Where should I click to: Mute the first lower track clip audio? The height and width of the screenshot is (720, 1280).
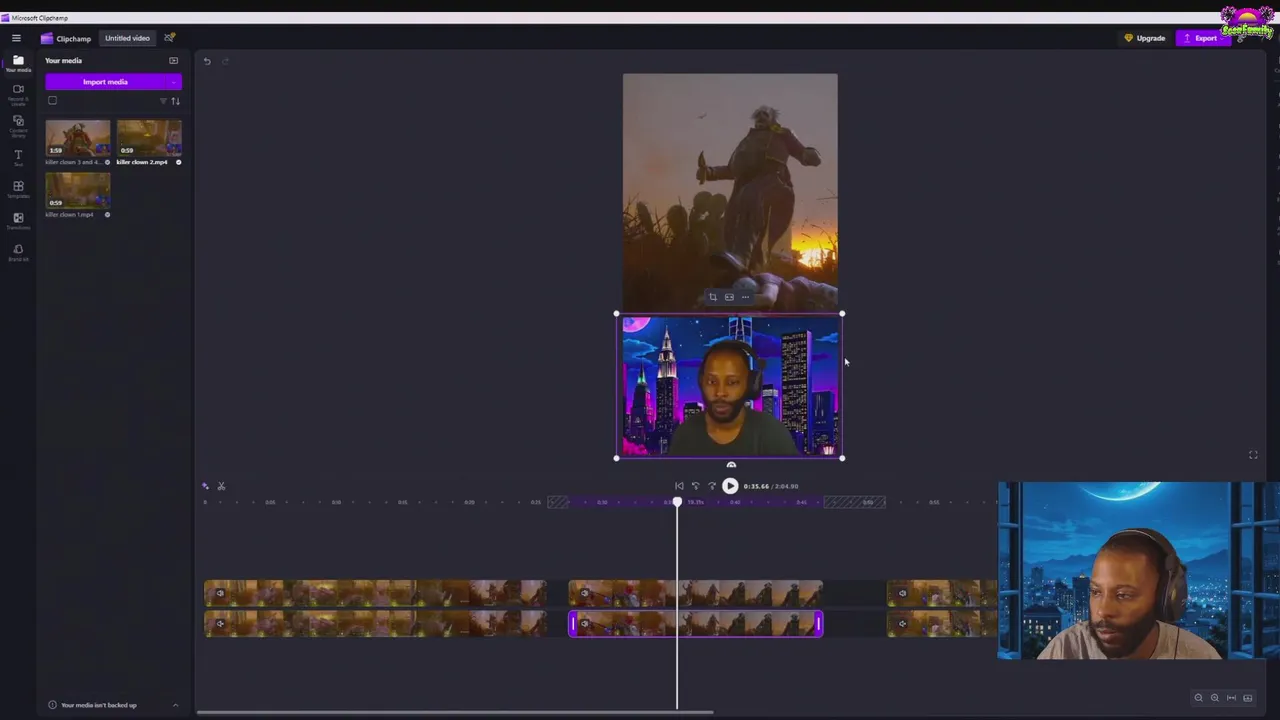click(220, 624)
